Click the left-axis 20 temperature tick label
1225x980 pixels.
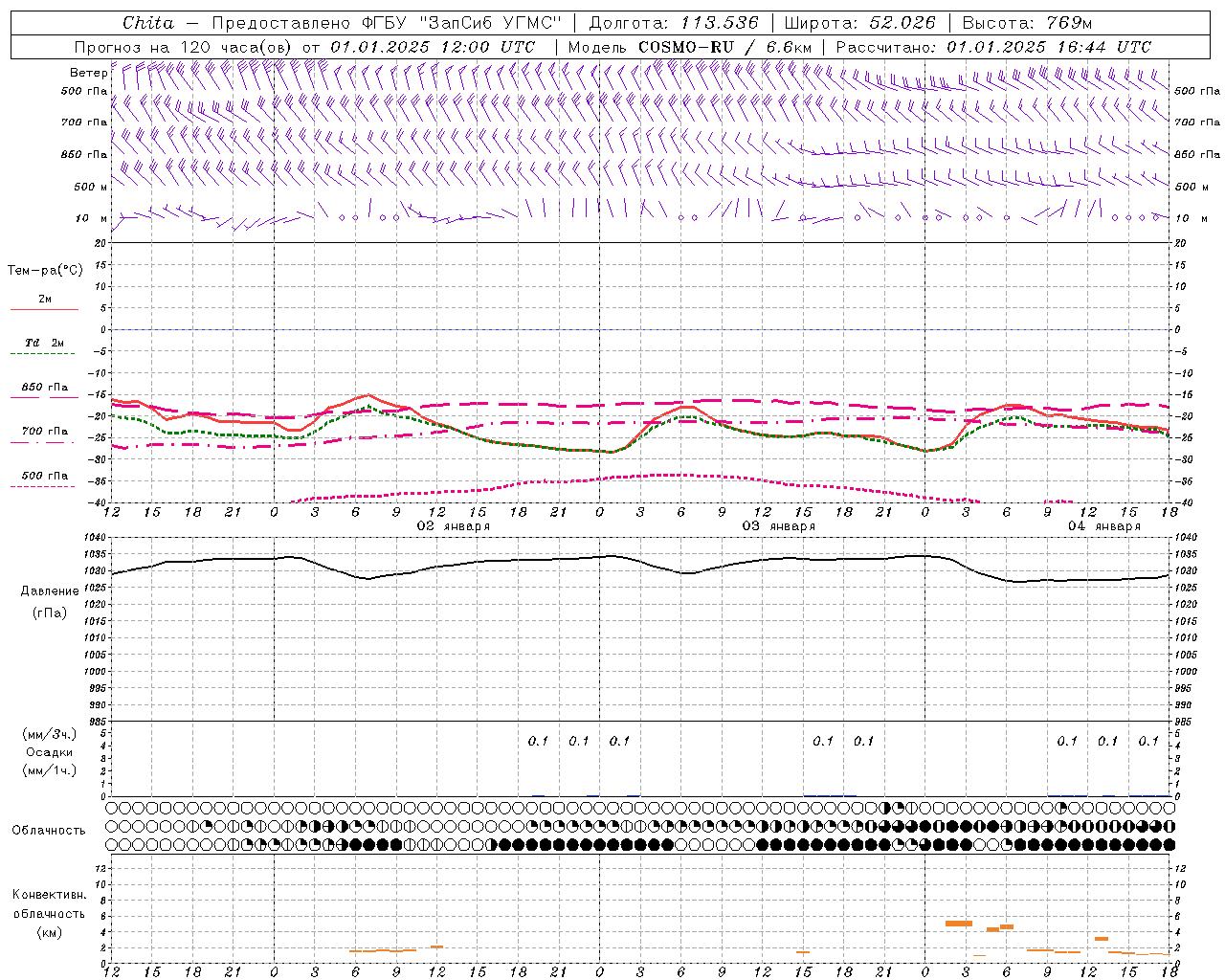pyautogui.click(x=100, y=243)
